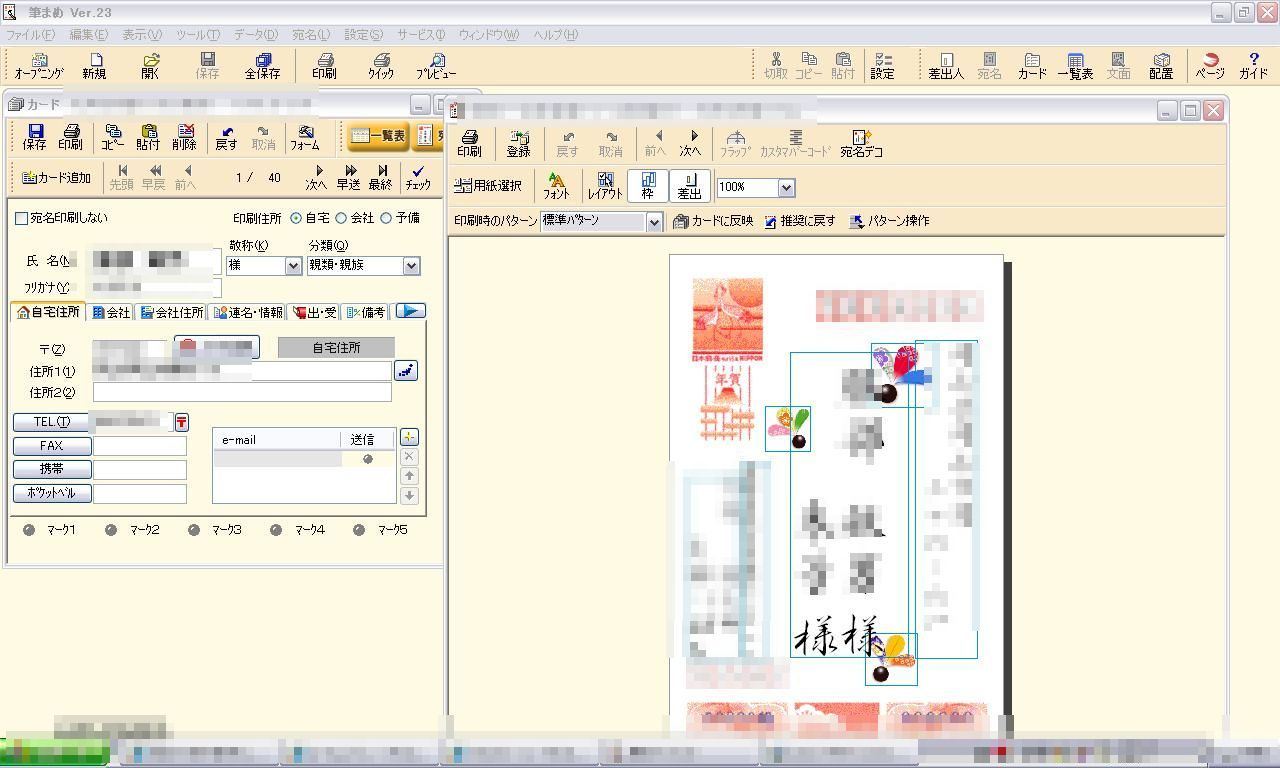Image resolution: width=1280 pixels, height=768 pixels.
Task: Click the FAX button
Action: coord(51,446)
